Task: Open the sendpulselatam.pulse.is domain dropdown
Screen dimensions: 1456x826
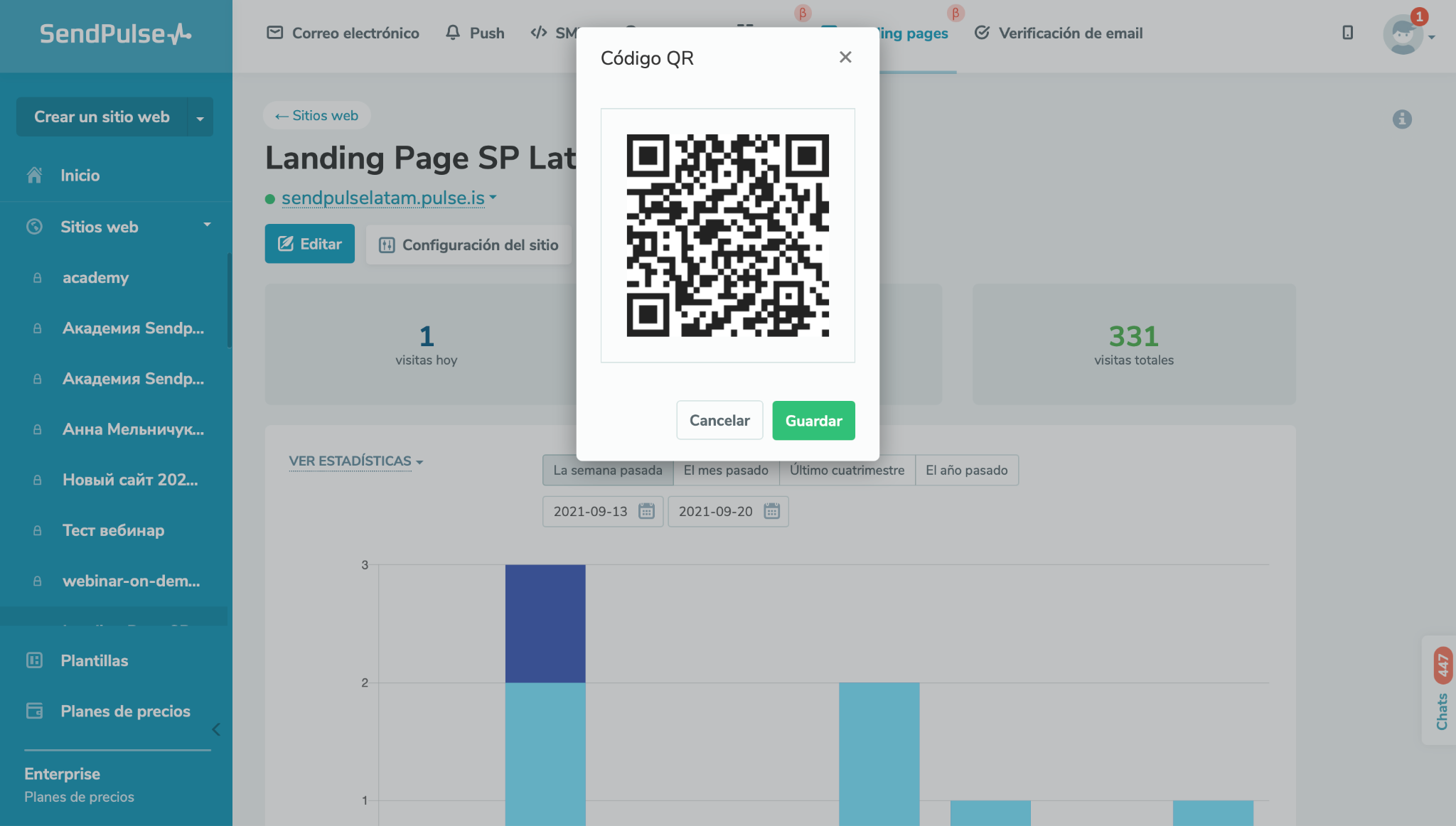Action: pos(493,198)
